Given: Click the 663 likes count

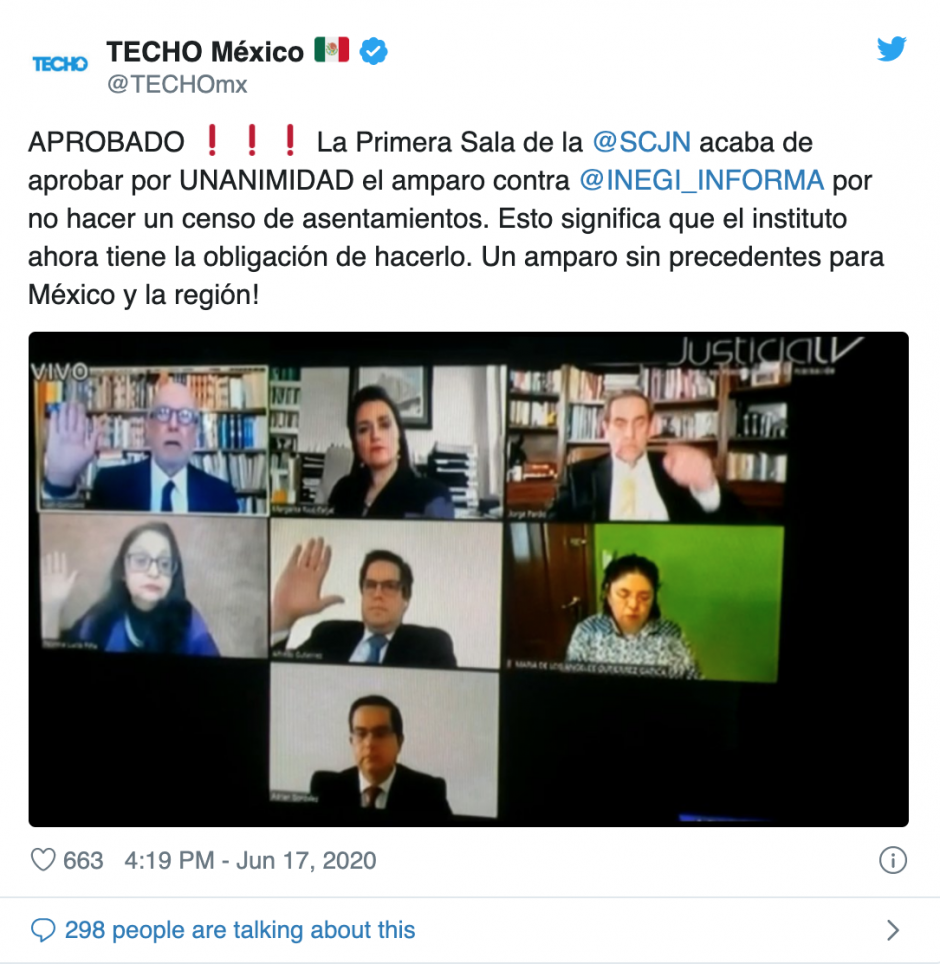Looking at the screenshot, I should click(83, 860).
